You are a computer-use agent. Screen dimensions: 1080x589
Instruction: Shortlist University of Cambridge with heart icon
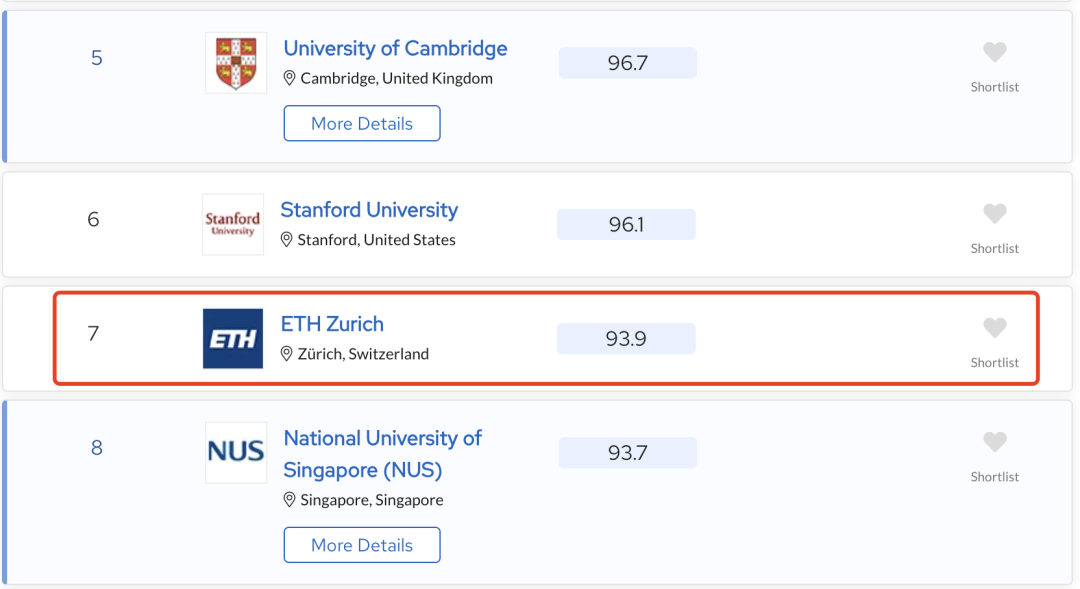pyautogui.click(x=994, y=52)
